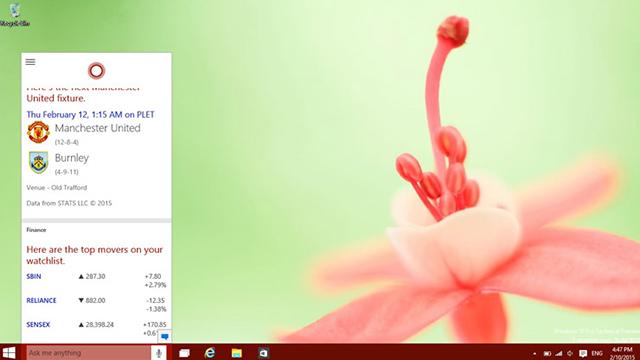Open volume control tray icon
The image size is (640, 360).
tap(570, 353)
